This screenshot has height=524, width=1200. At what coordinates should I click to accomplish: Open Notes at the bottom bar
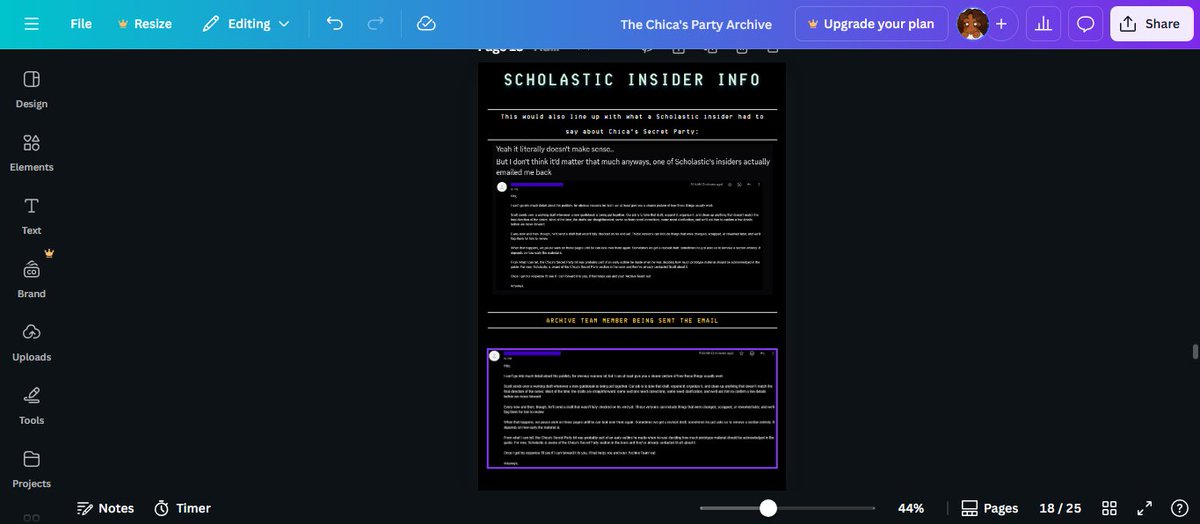(106, 508)
